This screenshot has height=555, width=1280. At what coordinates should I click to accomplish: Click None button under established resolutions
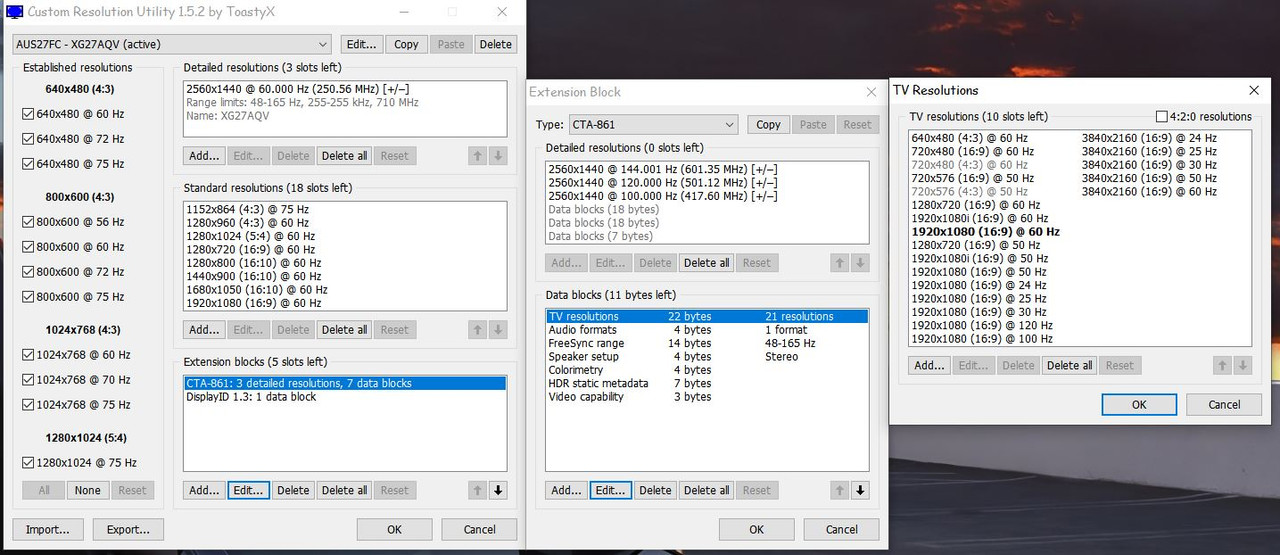[88, 490]
